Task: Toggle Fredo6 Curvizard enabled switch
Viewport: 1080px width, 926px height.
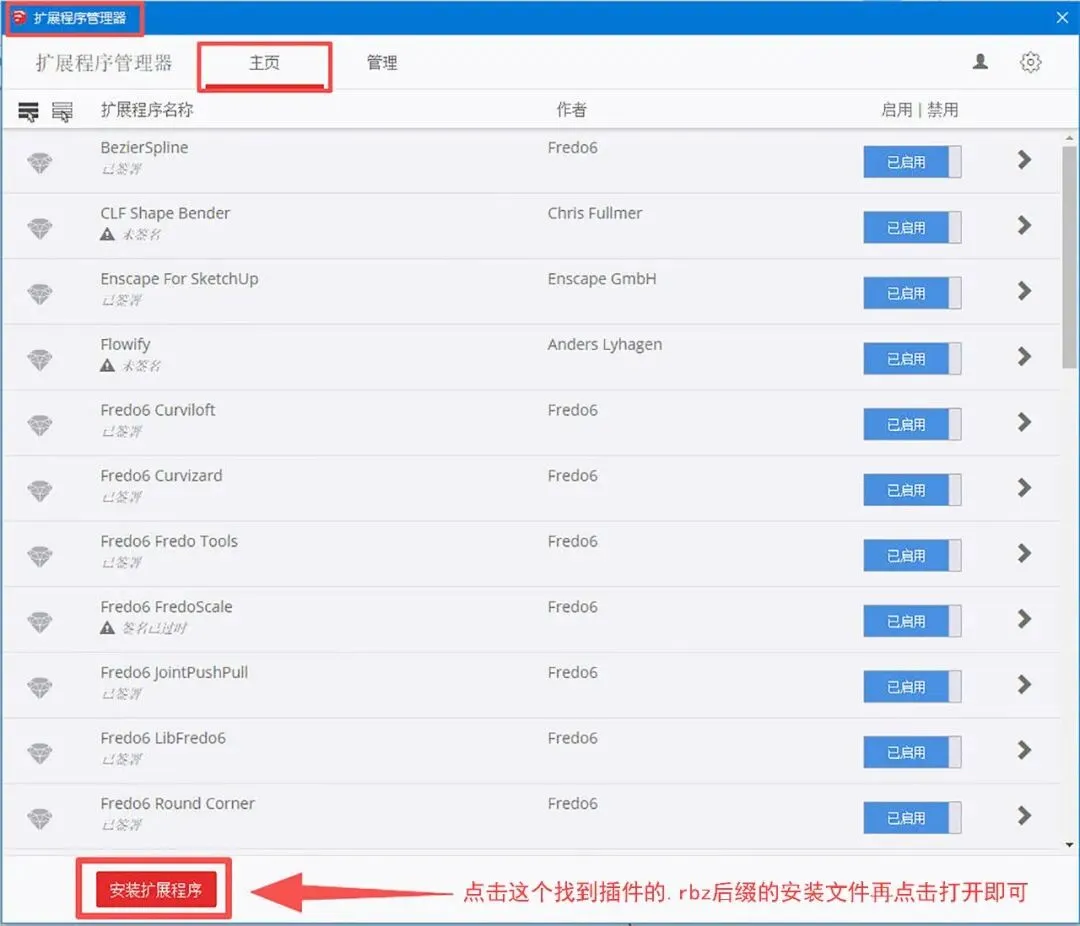Action: 912,490
